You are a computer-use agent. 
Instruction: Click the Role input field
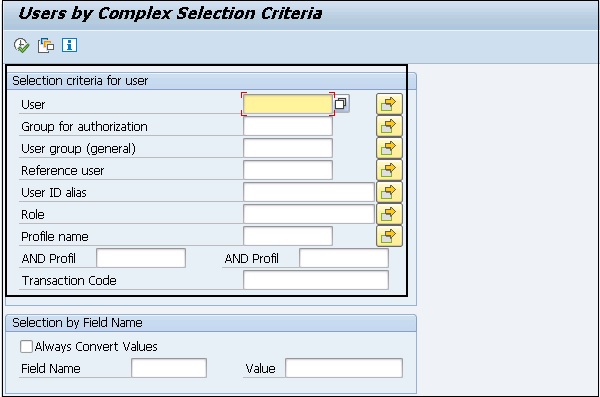[308, 214]
